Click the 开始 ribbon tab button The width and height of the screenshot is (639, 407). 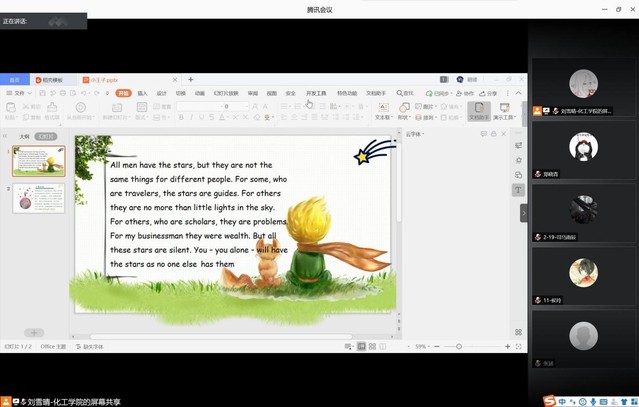click(123, 93)
